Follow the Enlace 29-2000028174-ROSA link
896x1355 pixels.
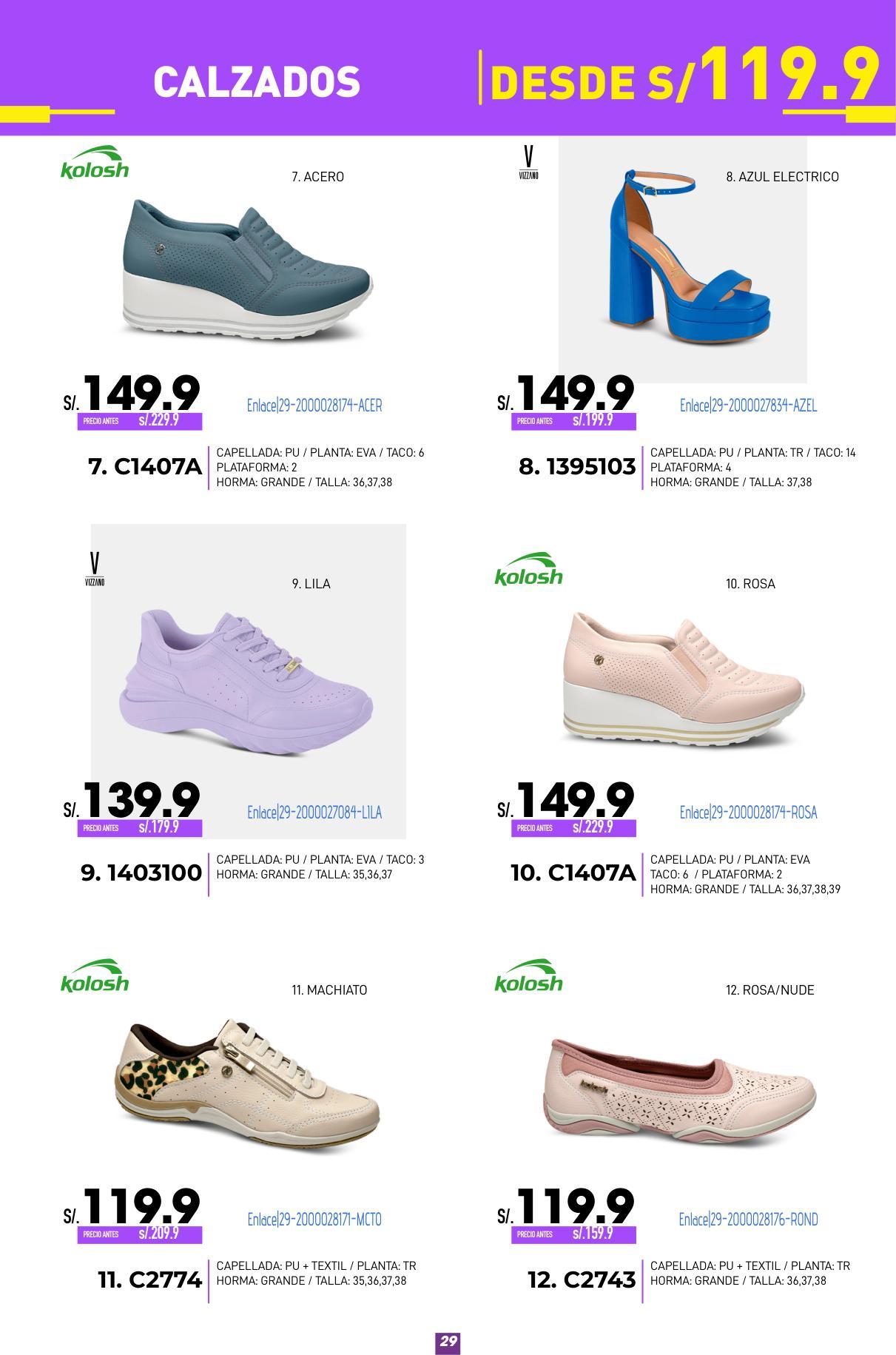(x=748, y=813)
